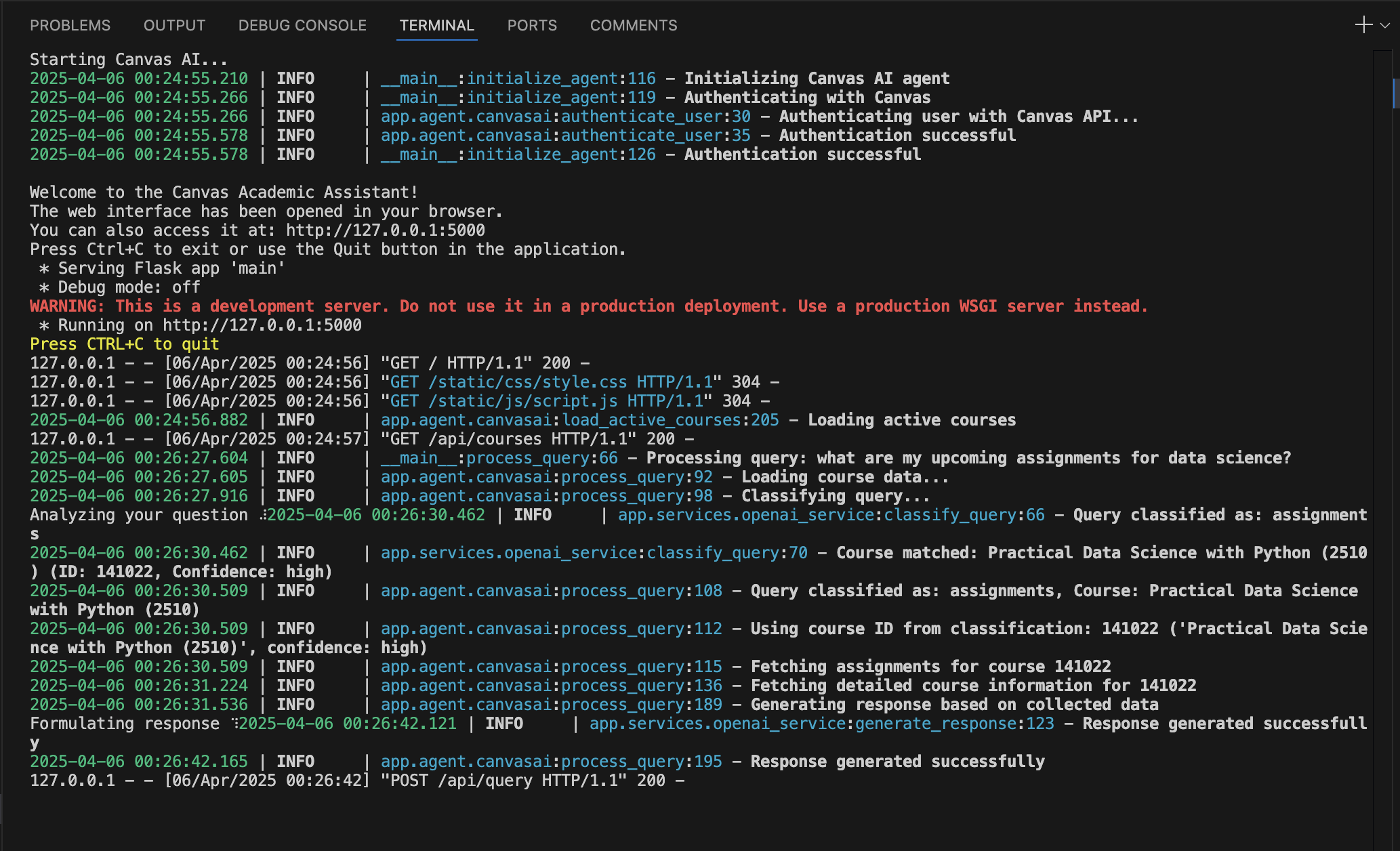Click the 'Starting Canvas AI...' first line
The width and height of the screenshot is (1400, 851).
pyautogui.click(x=128, y=60)
